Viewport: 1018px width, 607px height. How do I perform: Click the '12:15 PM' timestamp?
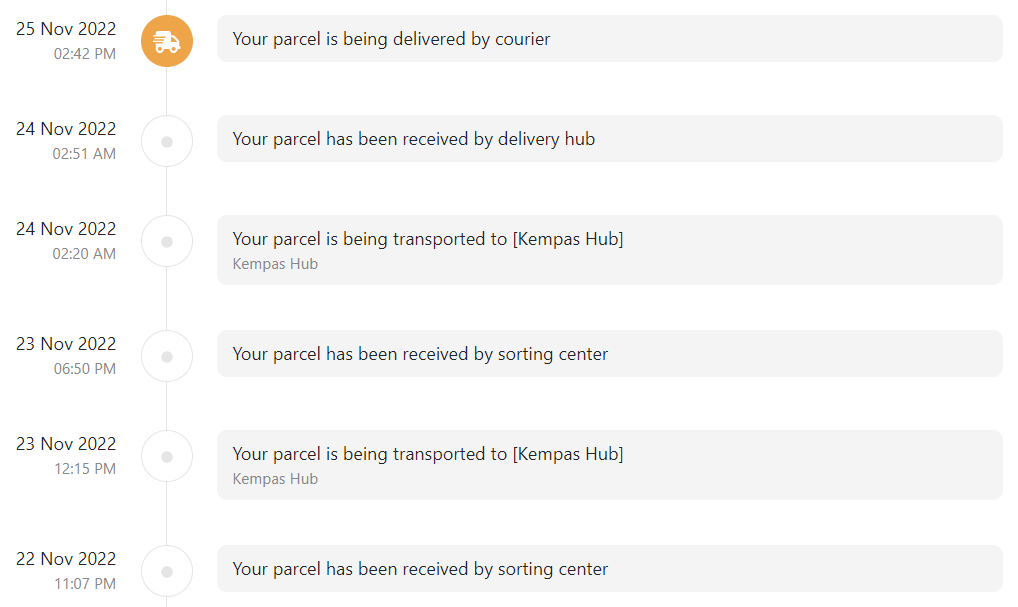click(85, 469)
